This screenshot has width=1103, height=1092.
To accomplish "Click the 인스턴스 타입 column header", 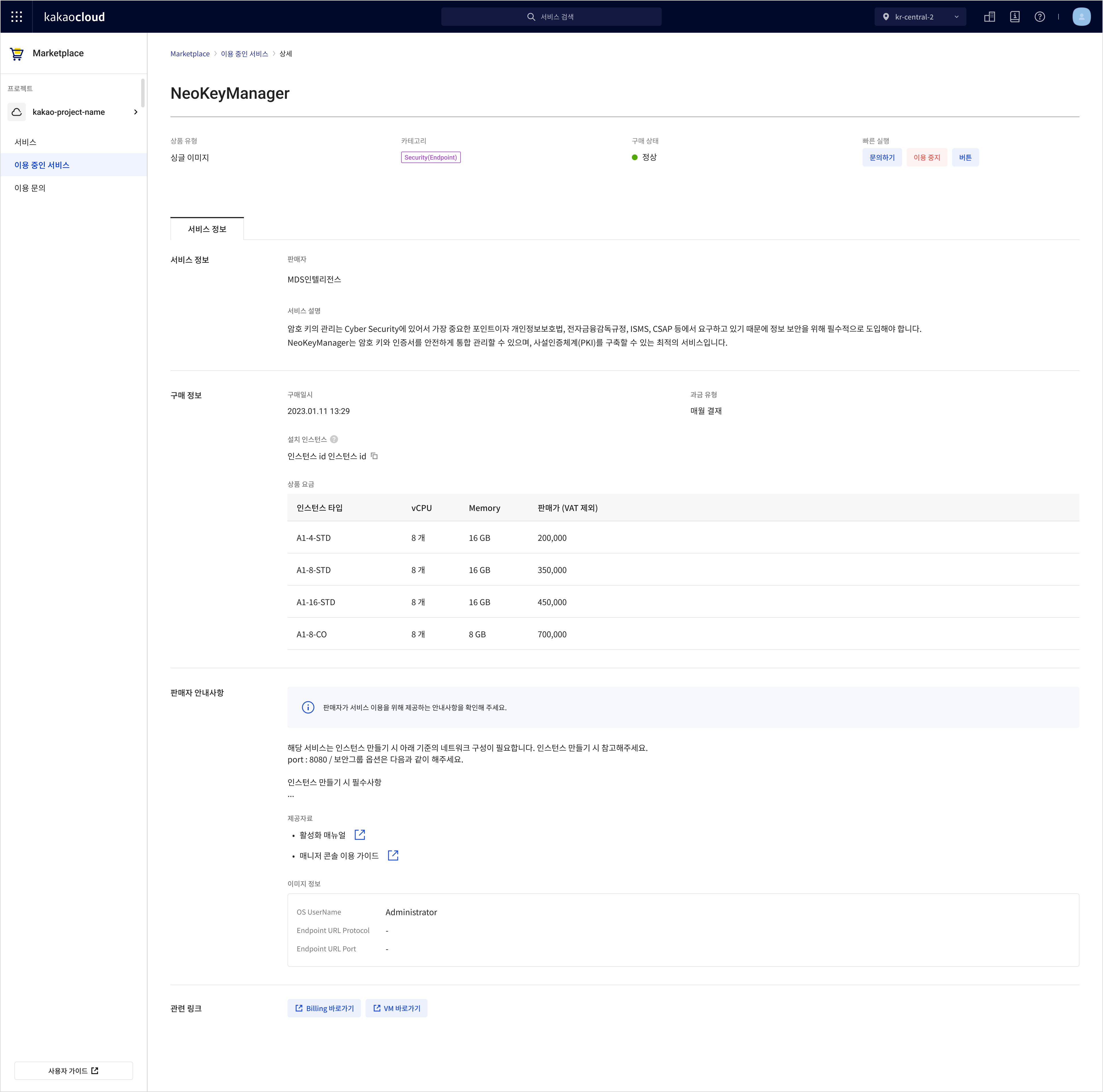I will pyautogui.click(x=319, y=508).
